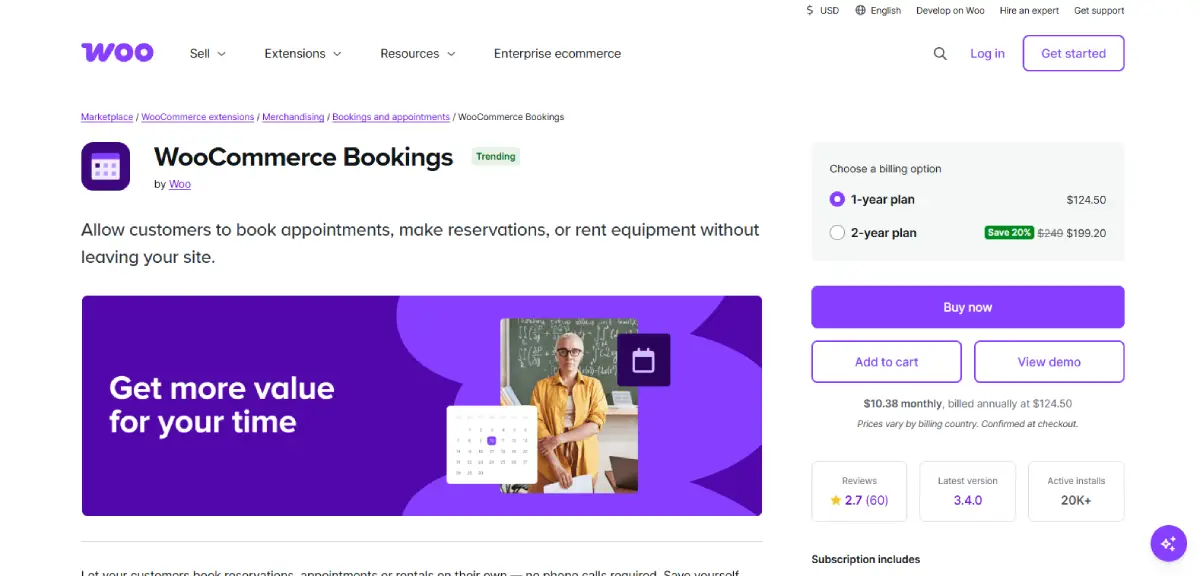The image size is (1200, 576).
Task: Expand the Sell dropdown menu
Action: (208, 54)
